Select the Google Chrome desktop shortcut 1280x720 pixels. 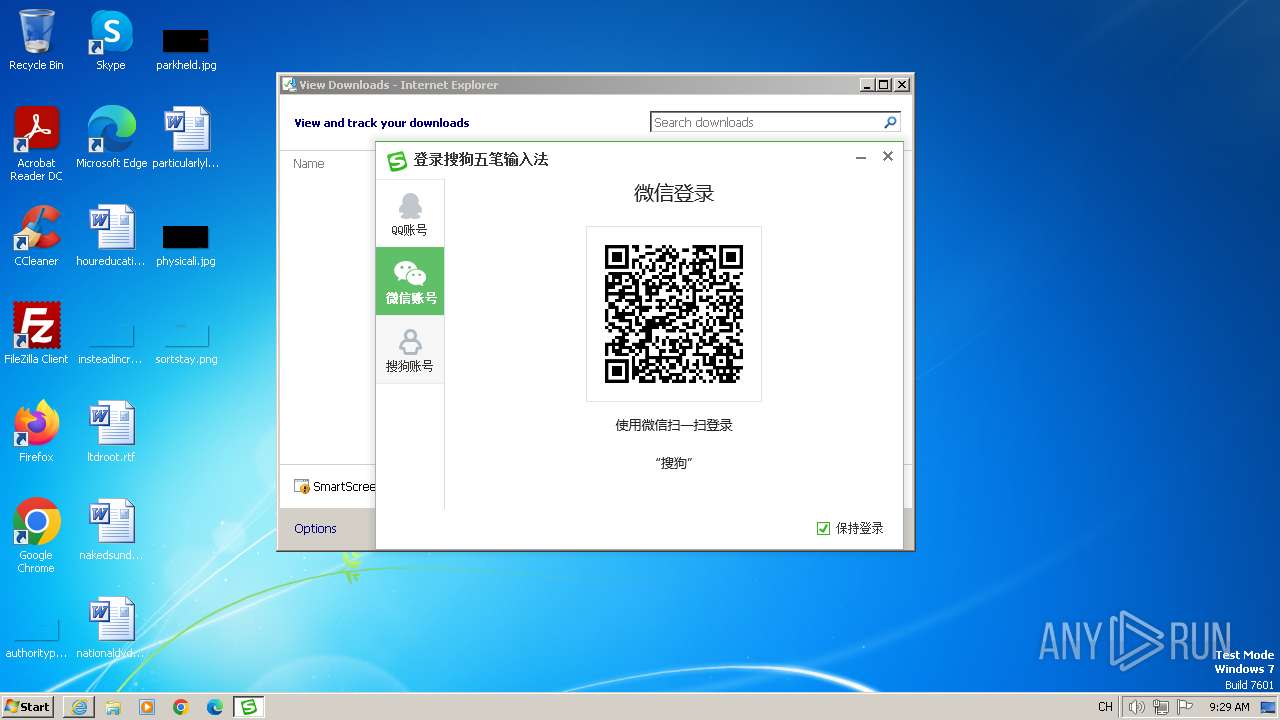point(36,536)
